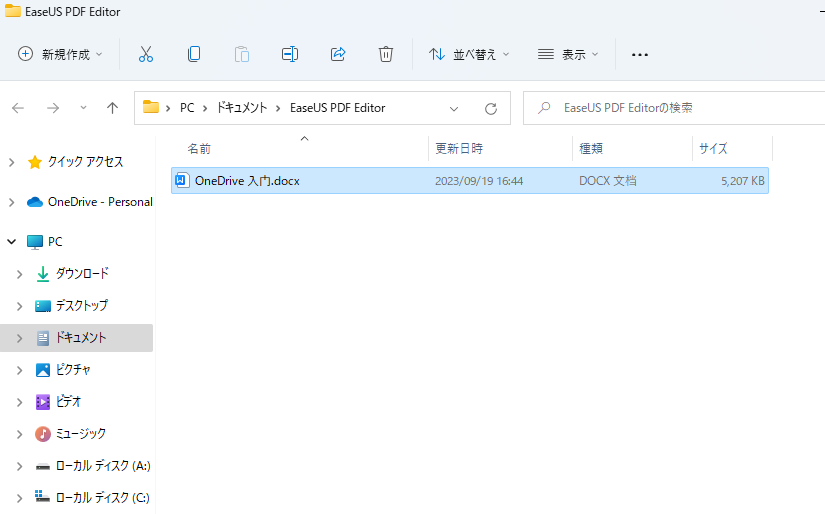
Task: Select ダウンロード in the navigation pane
Action: 81,273
